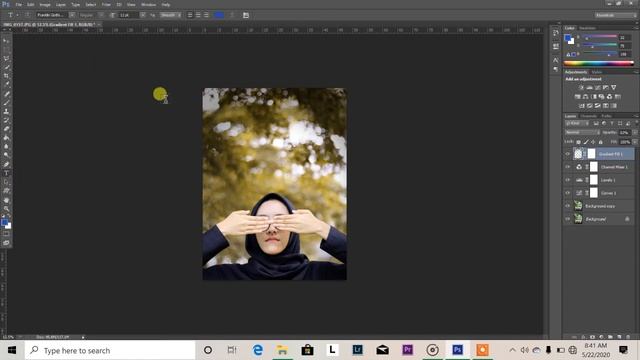The image size is (640, 360).
Task: Add a Levels adjustment from Adjustments panel
Action: (589, 87)
